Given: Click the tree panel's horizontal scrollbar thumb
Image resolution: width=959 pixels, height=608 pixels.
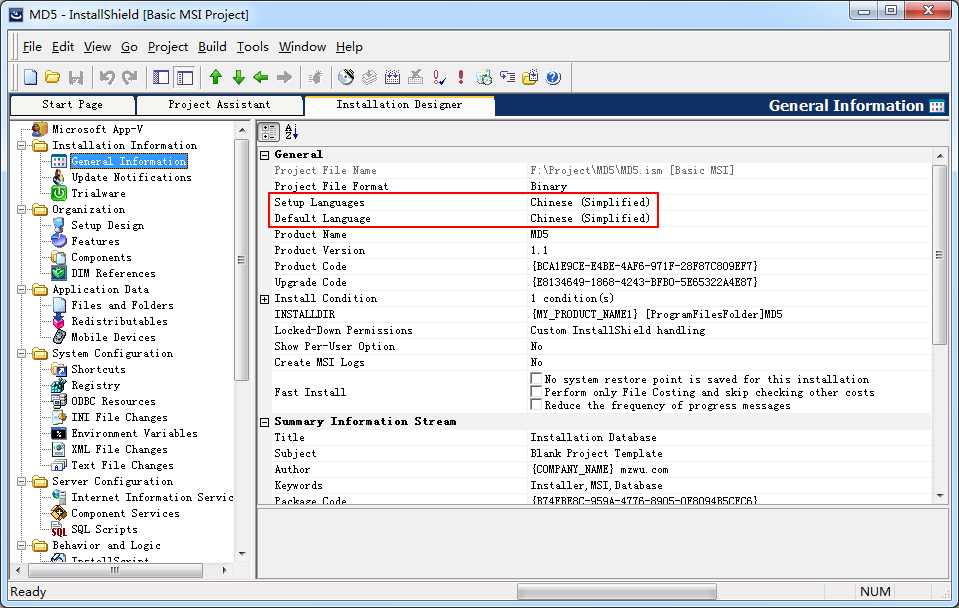Looking at the screenshot, I should pyautogui.click(x=116, y=570).
